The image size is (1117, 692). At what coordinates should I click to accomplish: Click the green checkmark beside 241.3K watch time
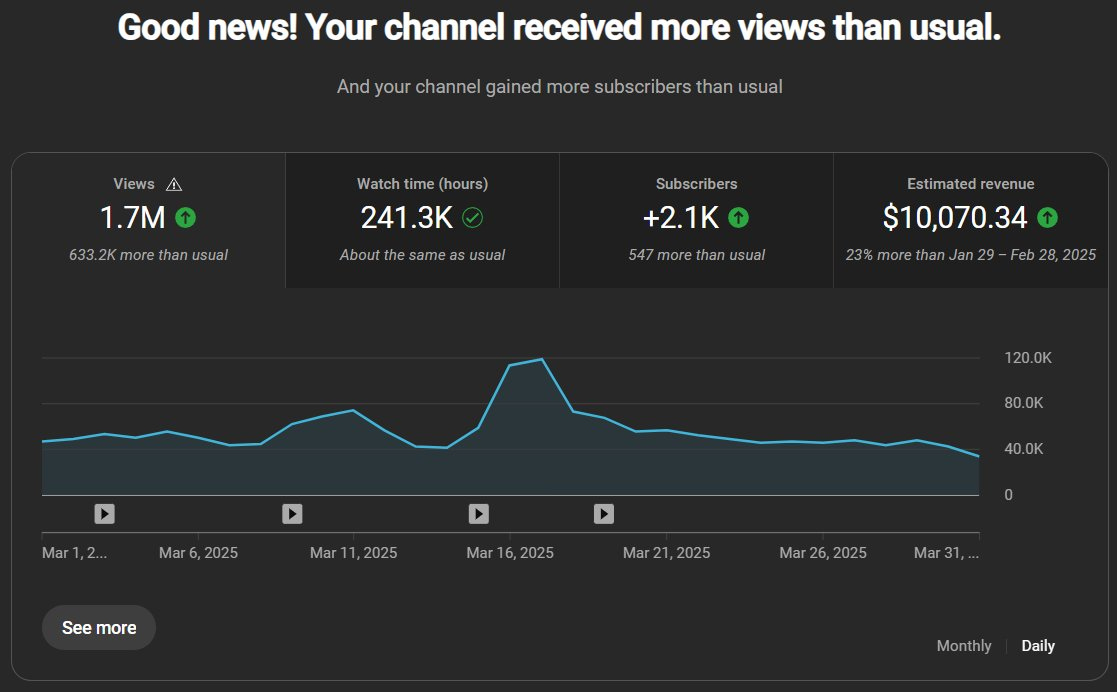472,217
